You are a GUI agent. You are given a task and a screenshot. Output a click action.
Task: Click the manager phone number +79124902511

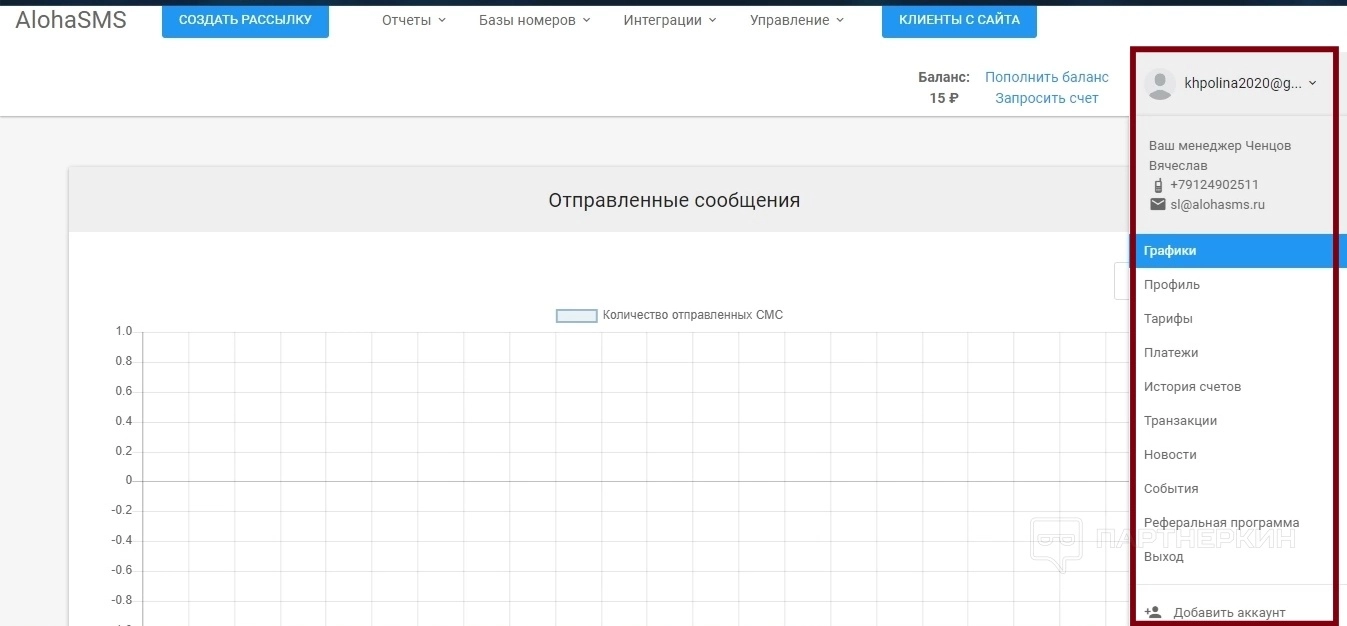[1214, 185]
